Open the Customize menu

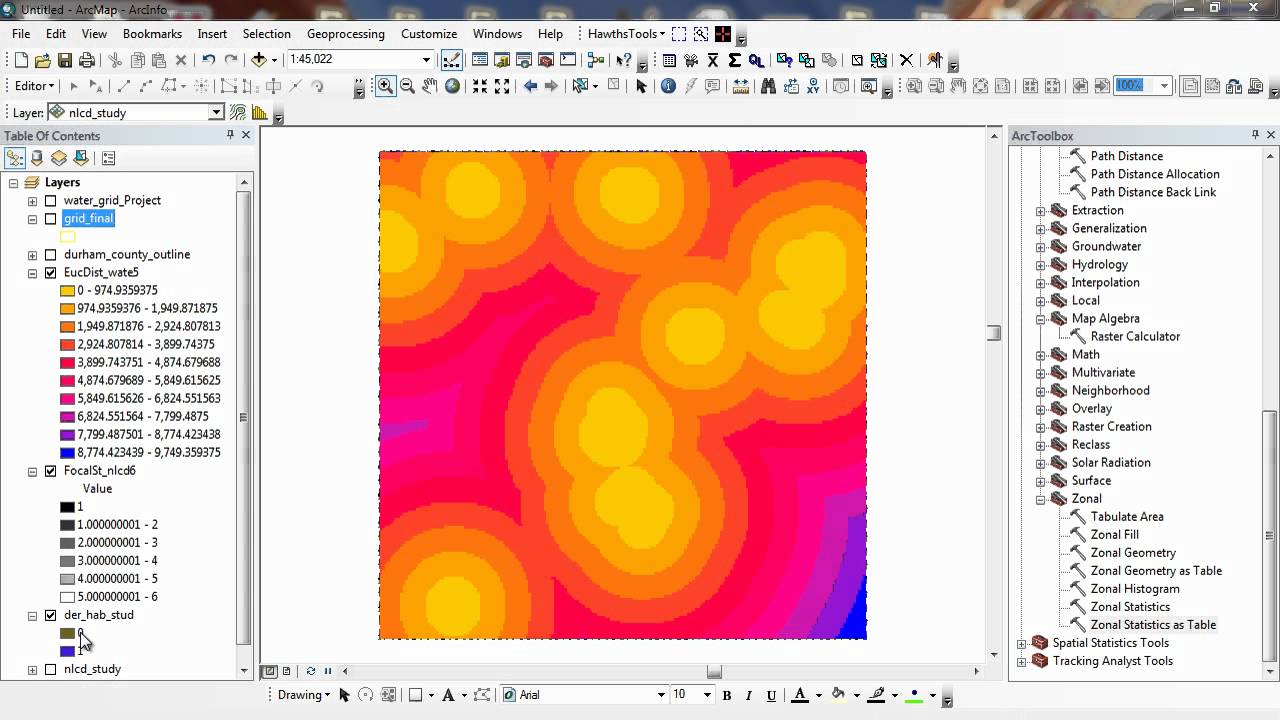pyautogui.click(x=429, y=34)
